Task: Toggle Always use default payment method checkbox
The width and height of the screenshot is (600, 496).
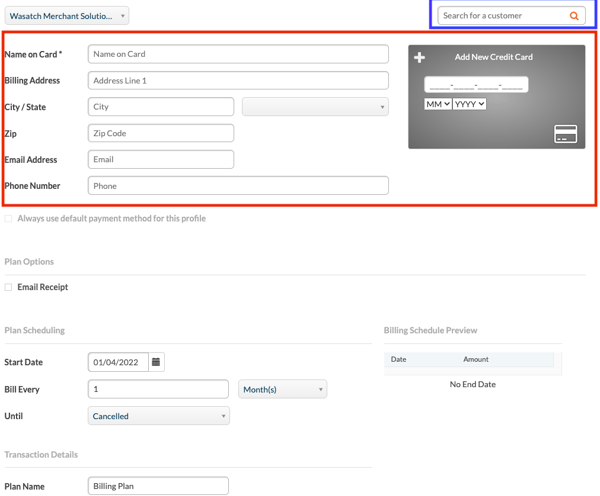Action: click(x=8, y=219)
